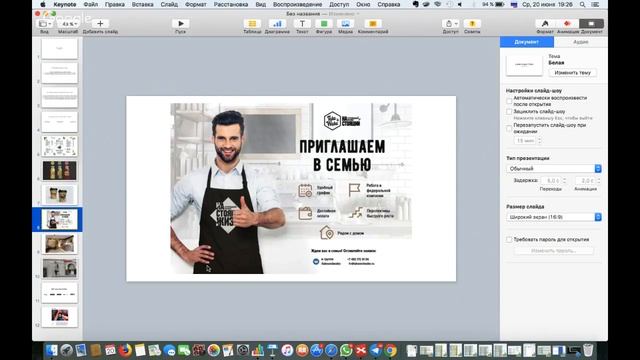Open the Расстановка menu
The image size is (640, 360).
pyautogui.click(x=231, y=4)
